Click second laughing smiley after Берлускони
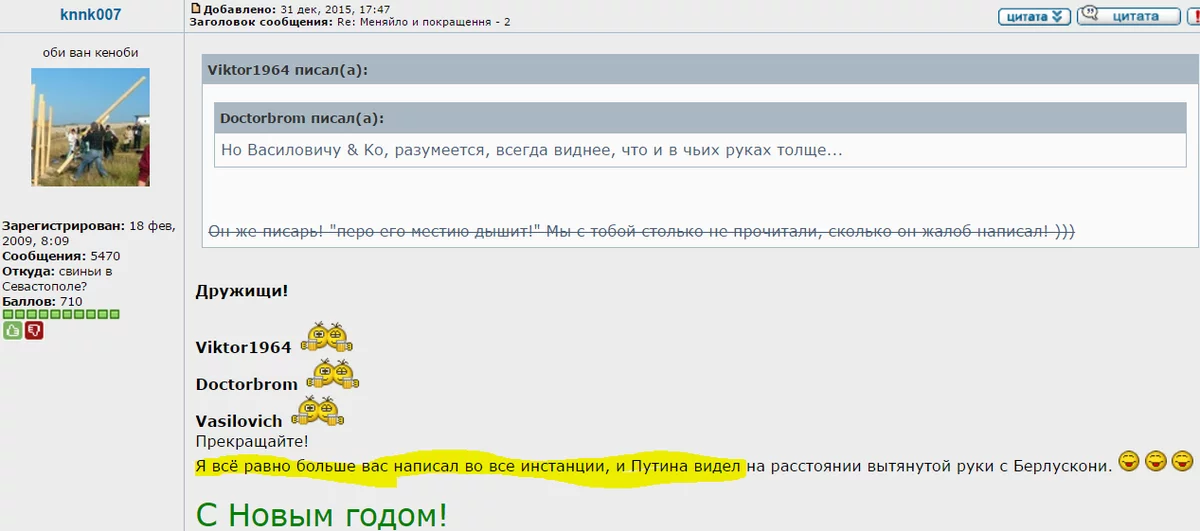The height and width of the screenshot is (531, 1200). click(1156, 462)
